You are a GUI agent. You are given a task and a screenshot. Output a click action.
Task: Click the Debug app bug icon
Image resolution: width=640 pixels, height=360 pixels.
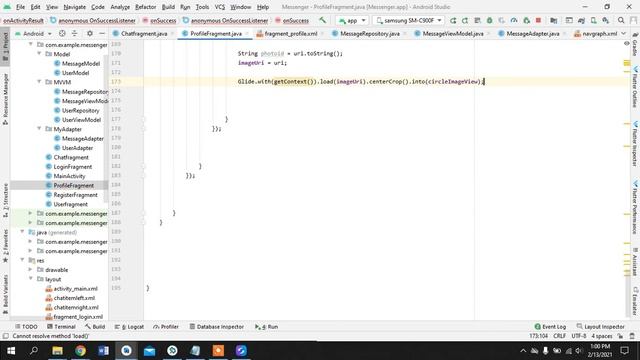point(489,20)
